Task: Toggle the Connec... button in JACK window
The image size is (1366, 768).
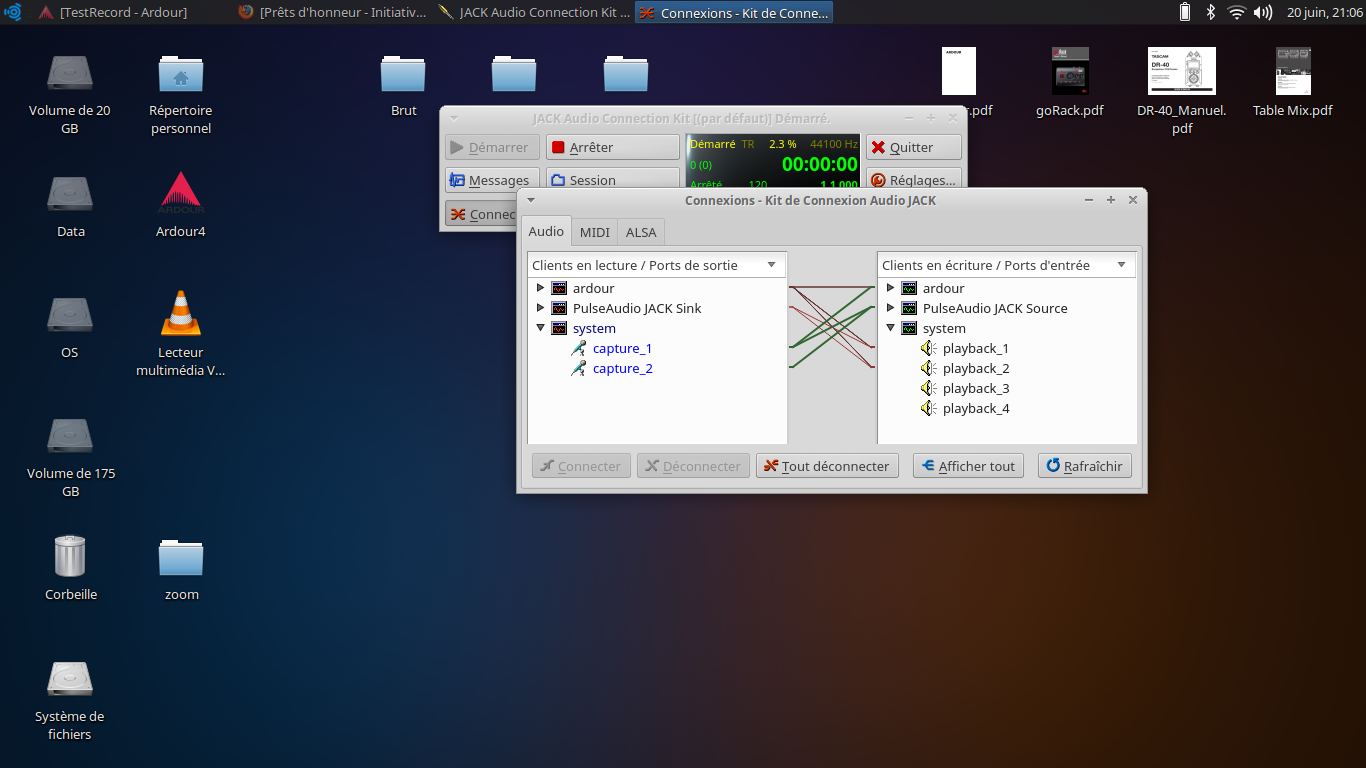Action: 481,214
